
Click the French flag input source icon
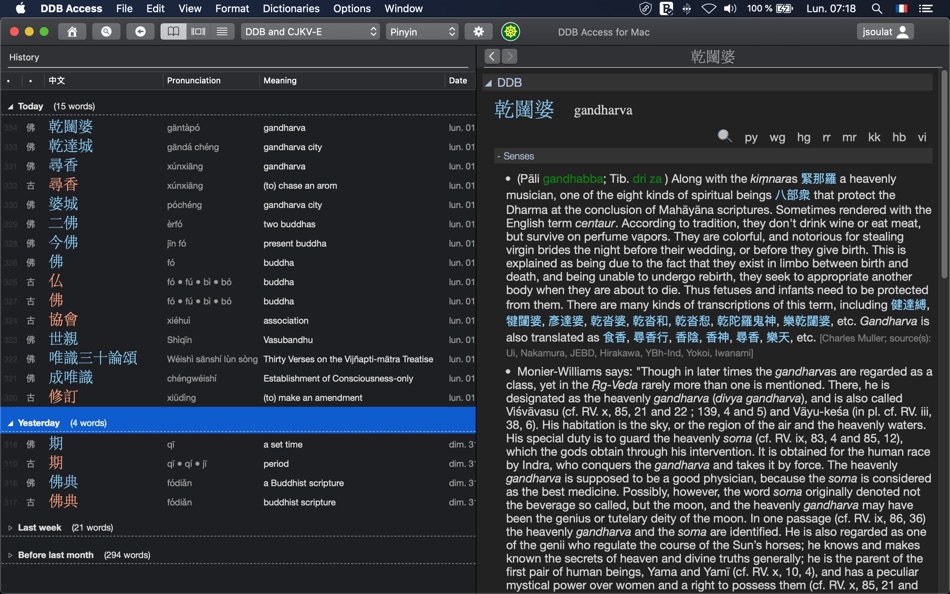[902, 8]
